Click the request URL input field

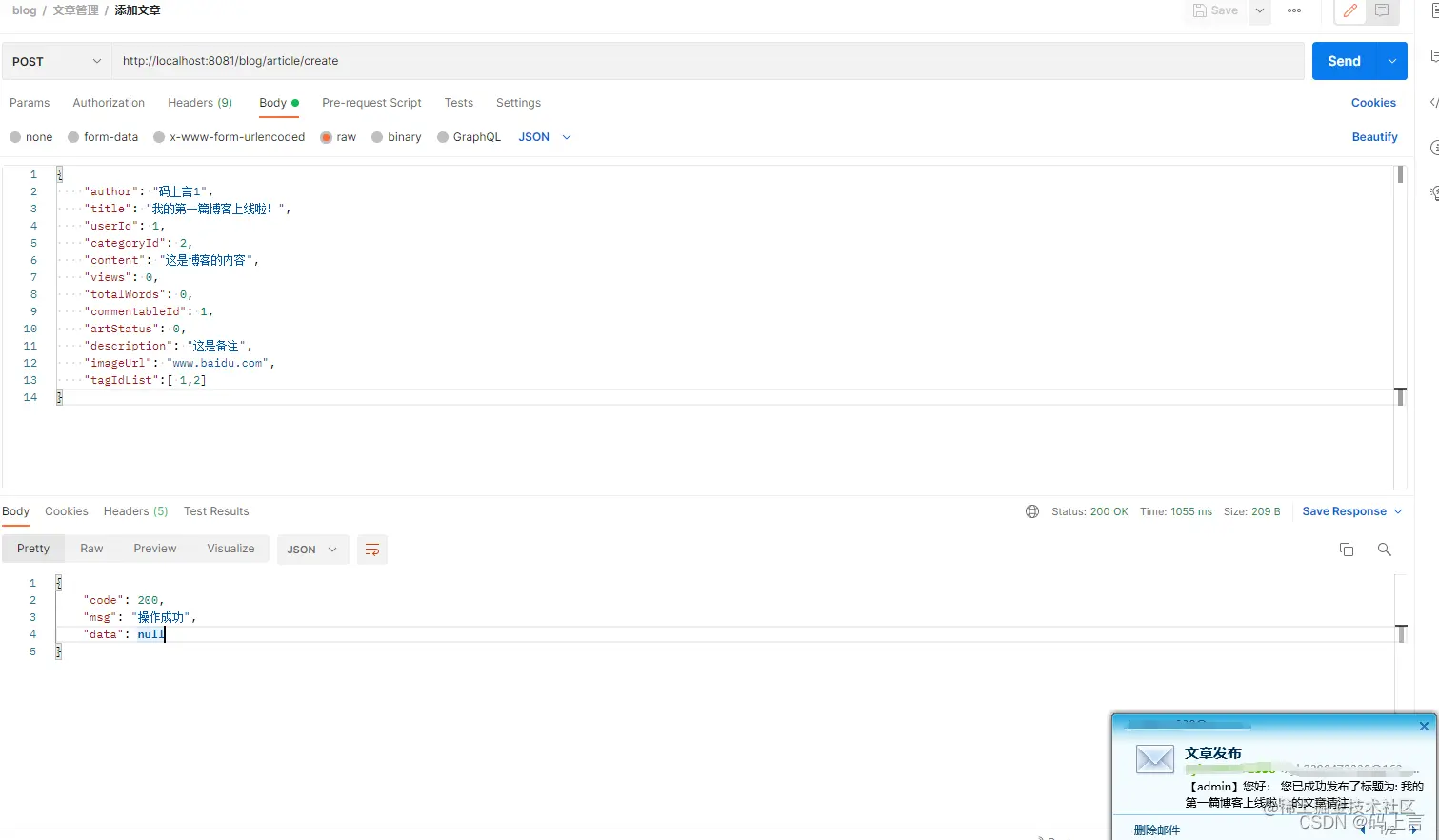[x=708, y=61]
